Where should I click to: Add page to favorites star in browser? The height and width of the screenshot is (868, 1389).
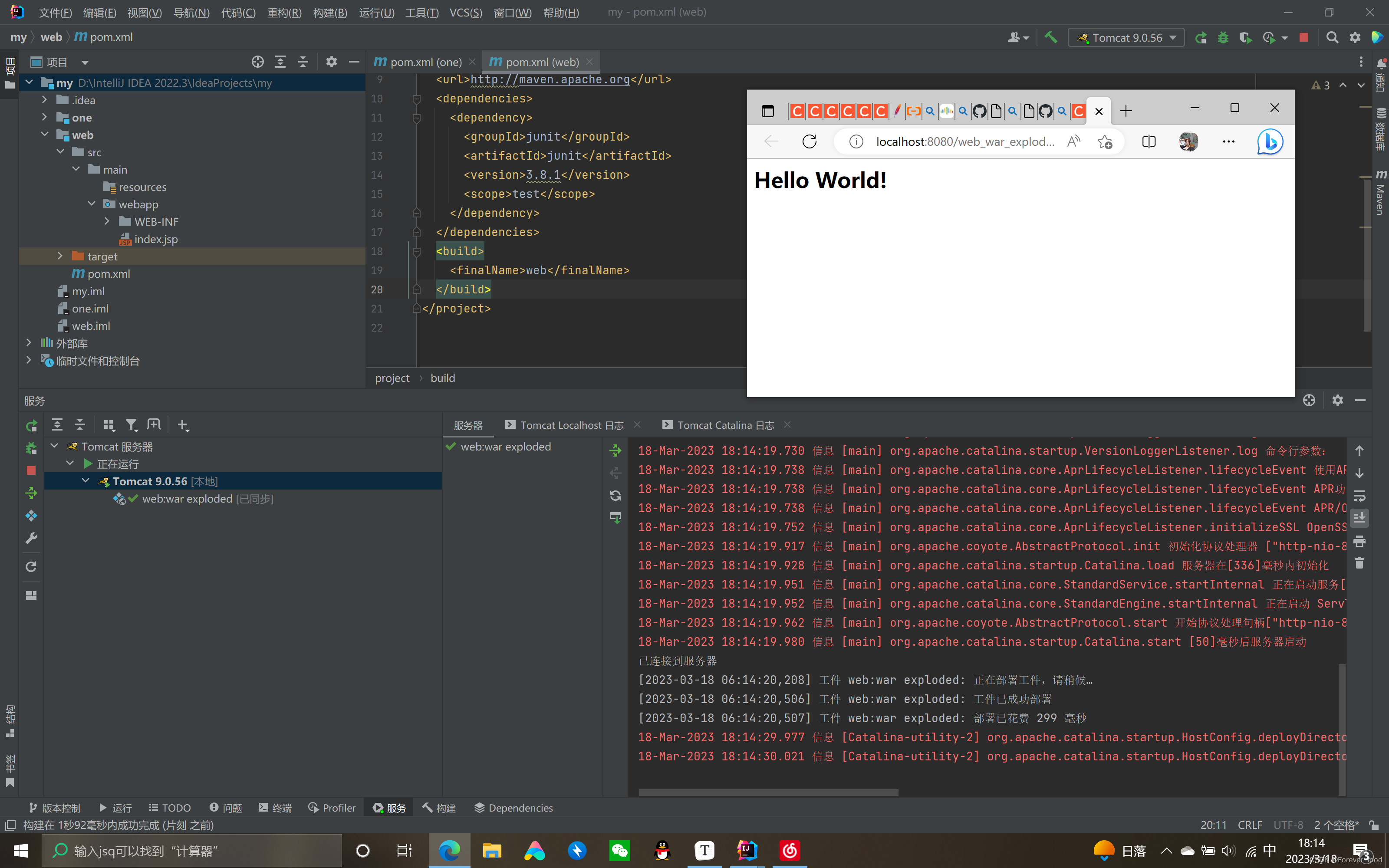click(x=1104, y=142)
